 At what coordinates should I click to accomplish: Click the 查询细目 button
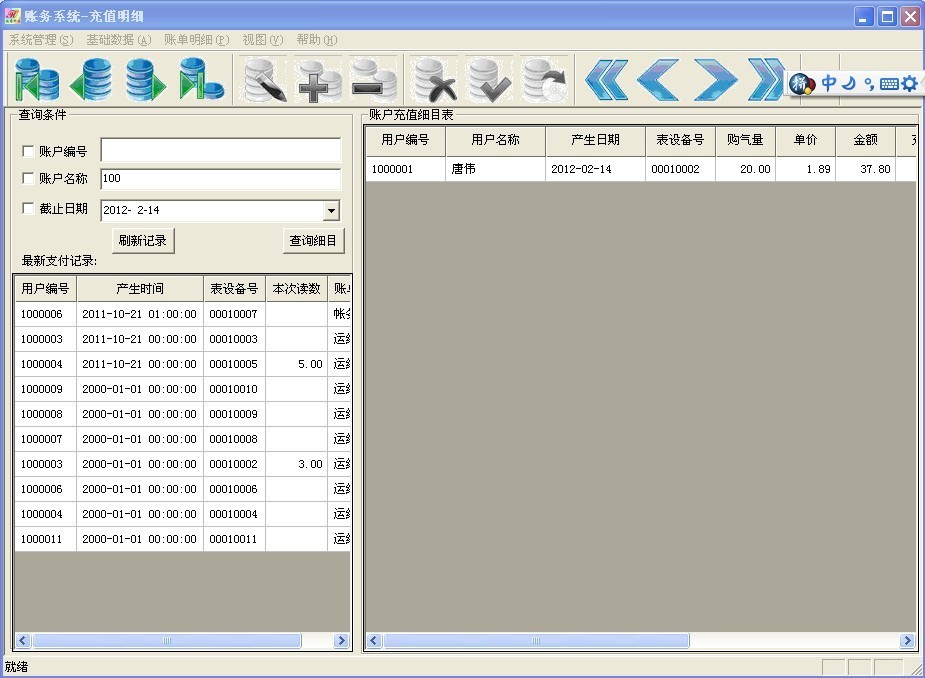point(313,241)
